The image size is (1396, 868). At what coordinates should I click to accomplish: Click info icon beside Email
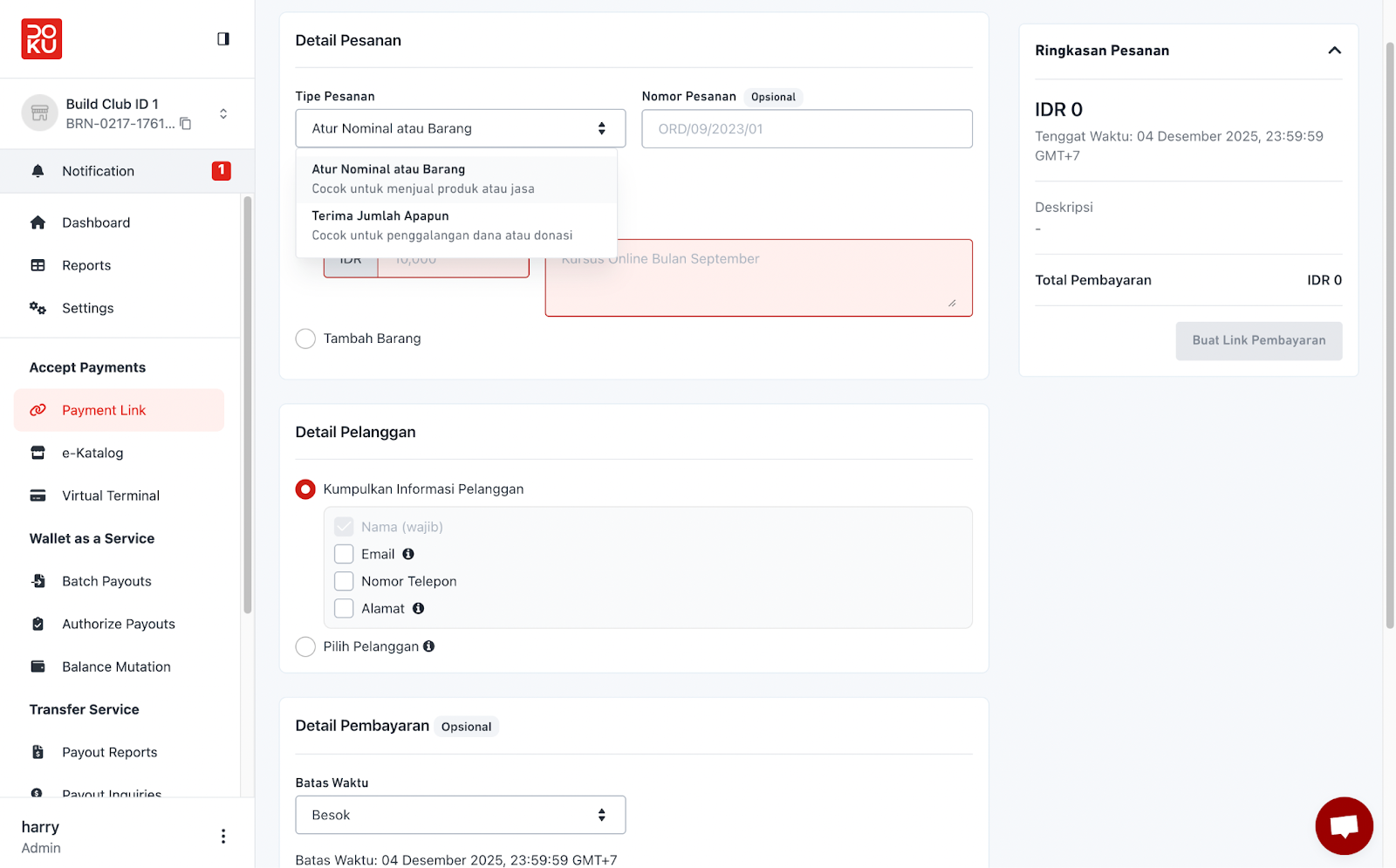[x=408, y=554]
